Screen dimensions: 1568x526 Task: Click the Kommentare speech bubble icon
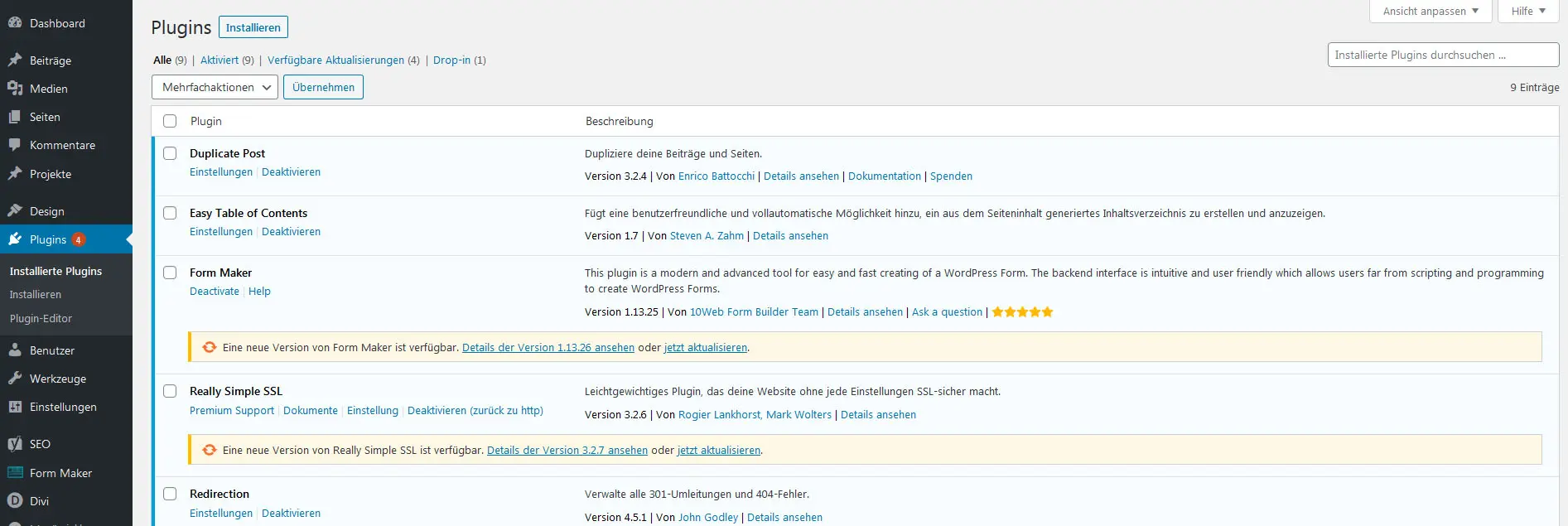(x=15, y=145)
